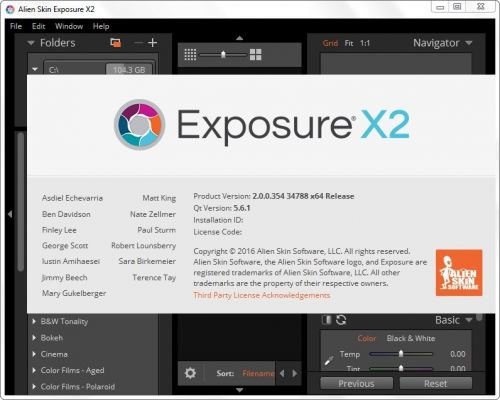Open thumbnail settings gear icon
Screen dimensions: 500x400
tap(190, 373)
